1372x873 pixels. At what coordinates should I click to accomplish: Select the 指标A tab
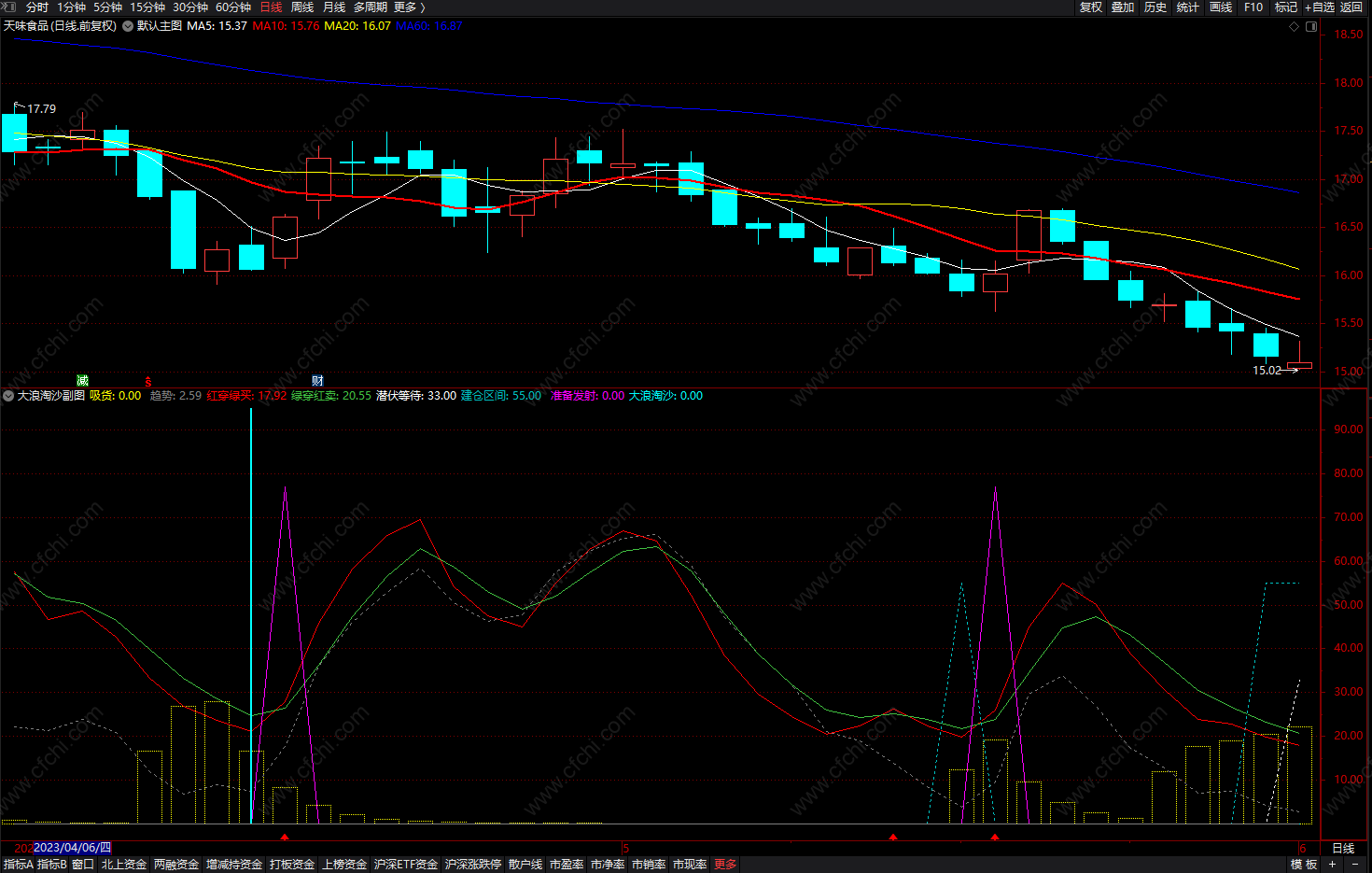tap(18, 865)
